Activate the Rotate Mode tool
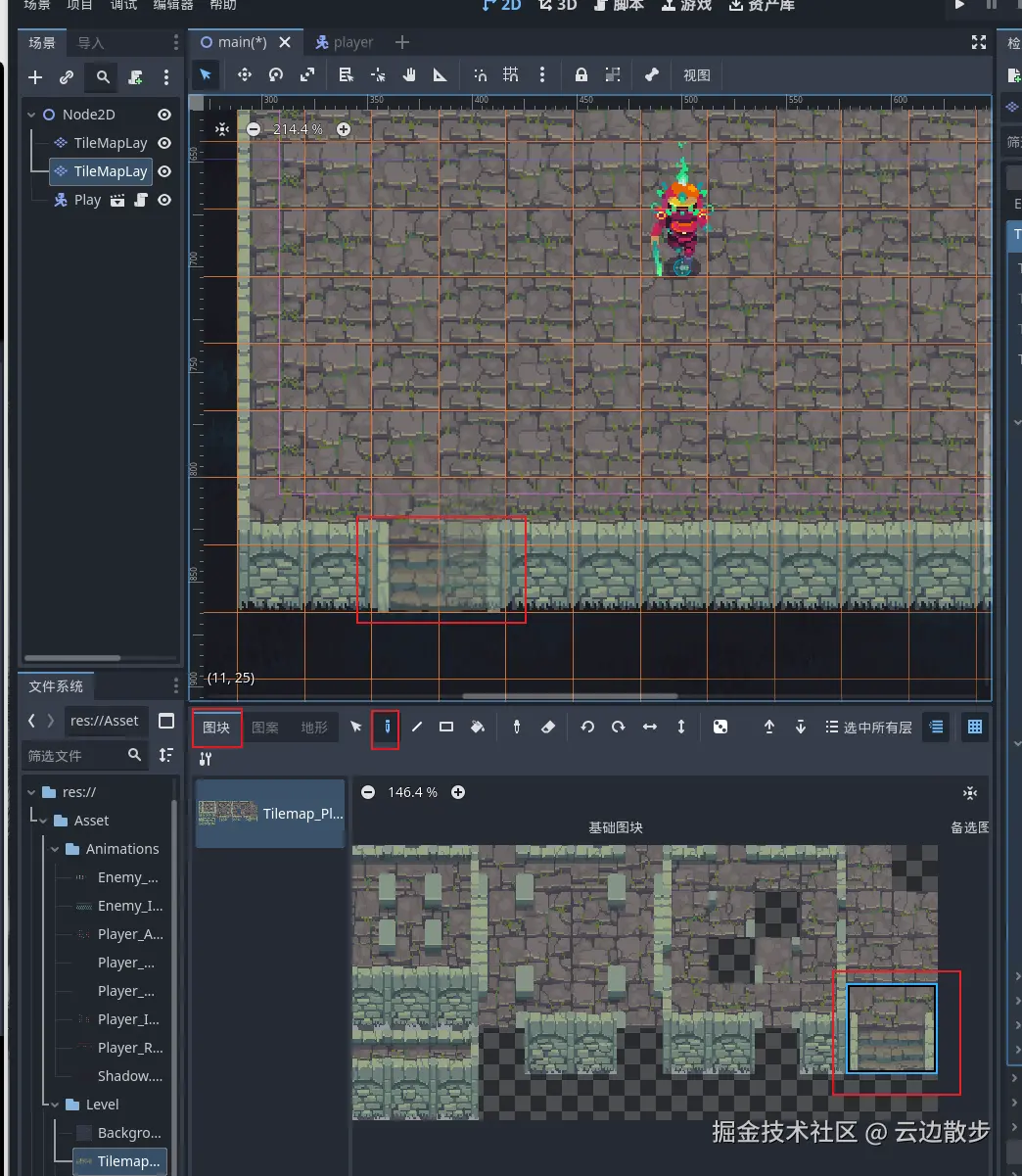This screenshot has height=1176, width=1022. [276, 75]
